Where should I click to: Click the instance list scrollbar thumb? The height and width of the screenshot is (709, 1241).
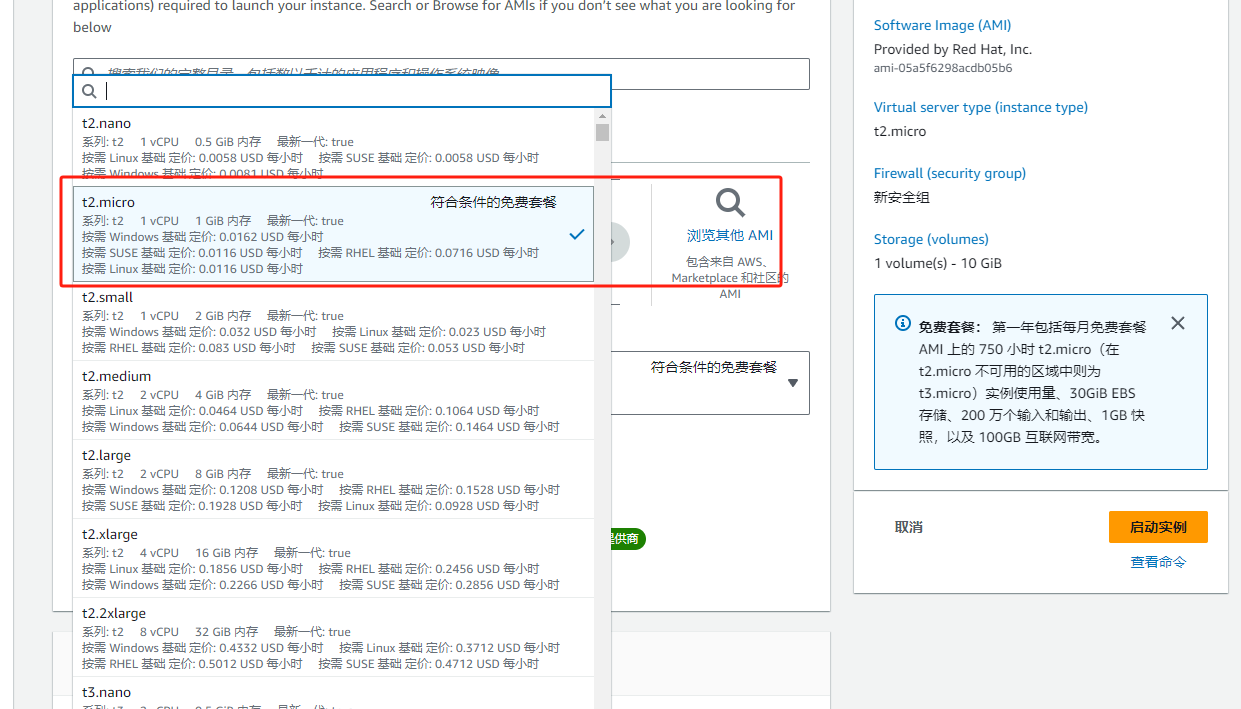[x=602, y=132]
